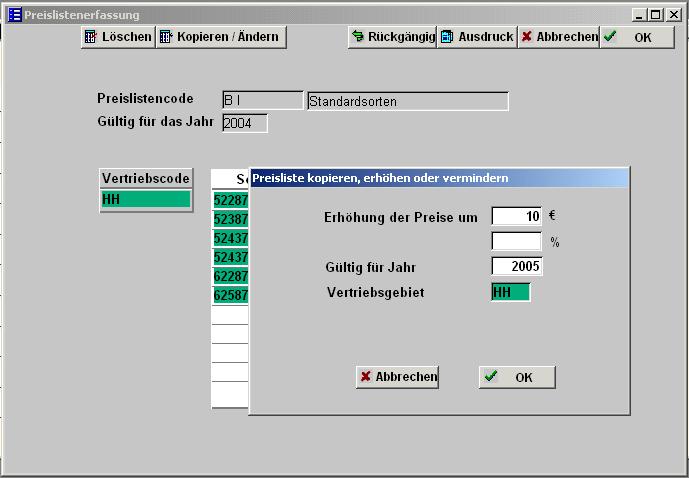Select table row starting with 52287
The height and width of the screenshot is (478, 689).
[x=230, y=200]
